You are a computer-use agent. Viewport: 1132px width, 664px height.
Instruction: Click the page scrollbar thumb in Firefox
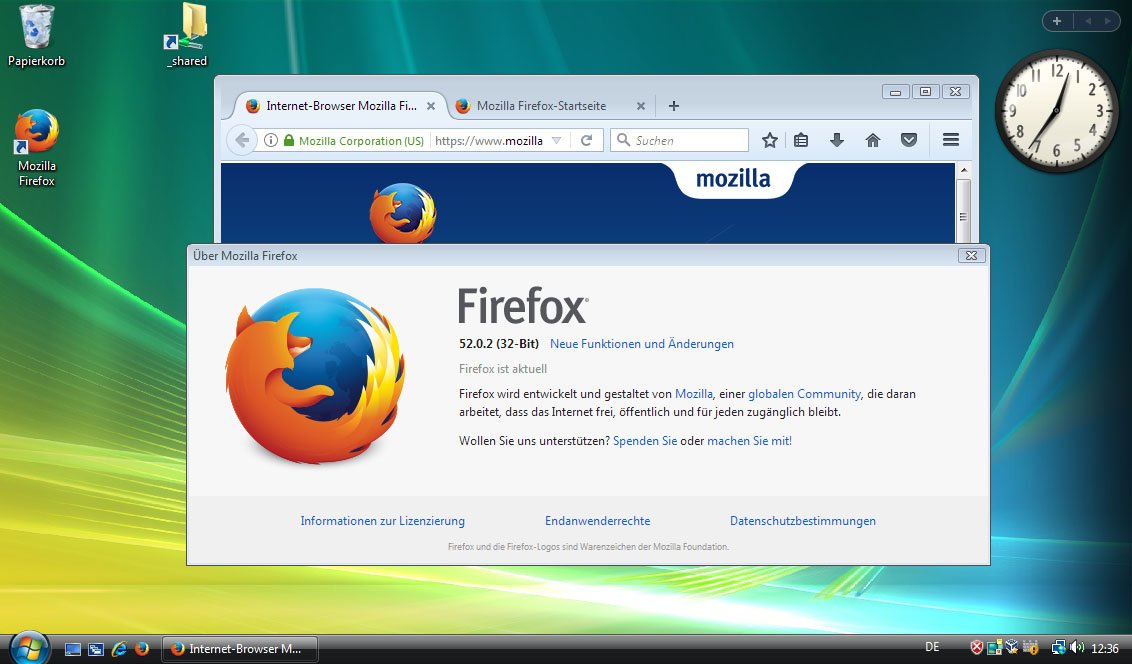963,211
